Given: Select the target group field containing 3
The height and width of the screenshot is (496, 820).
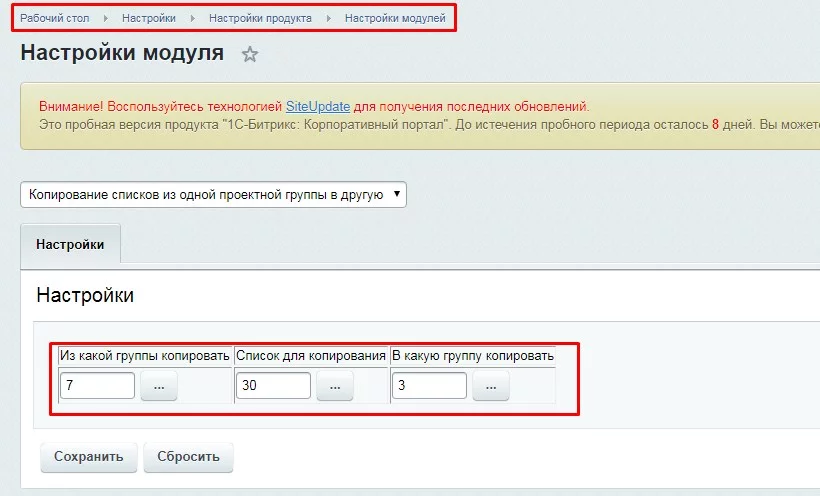Looking at the screenshot, I should point(429,386).
